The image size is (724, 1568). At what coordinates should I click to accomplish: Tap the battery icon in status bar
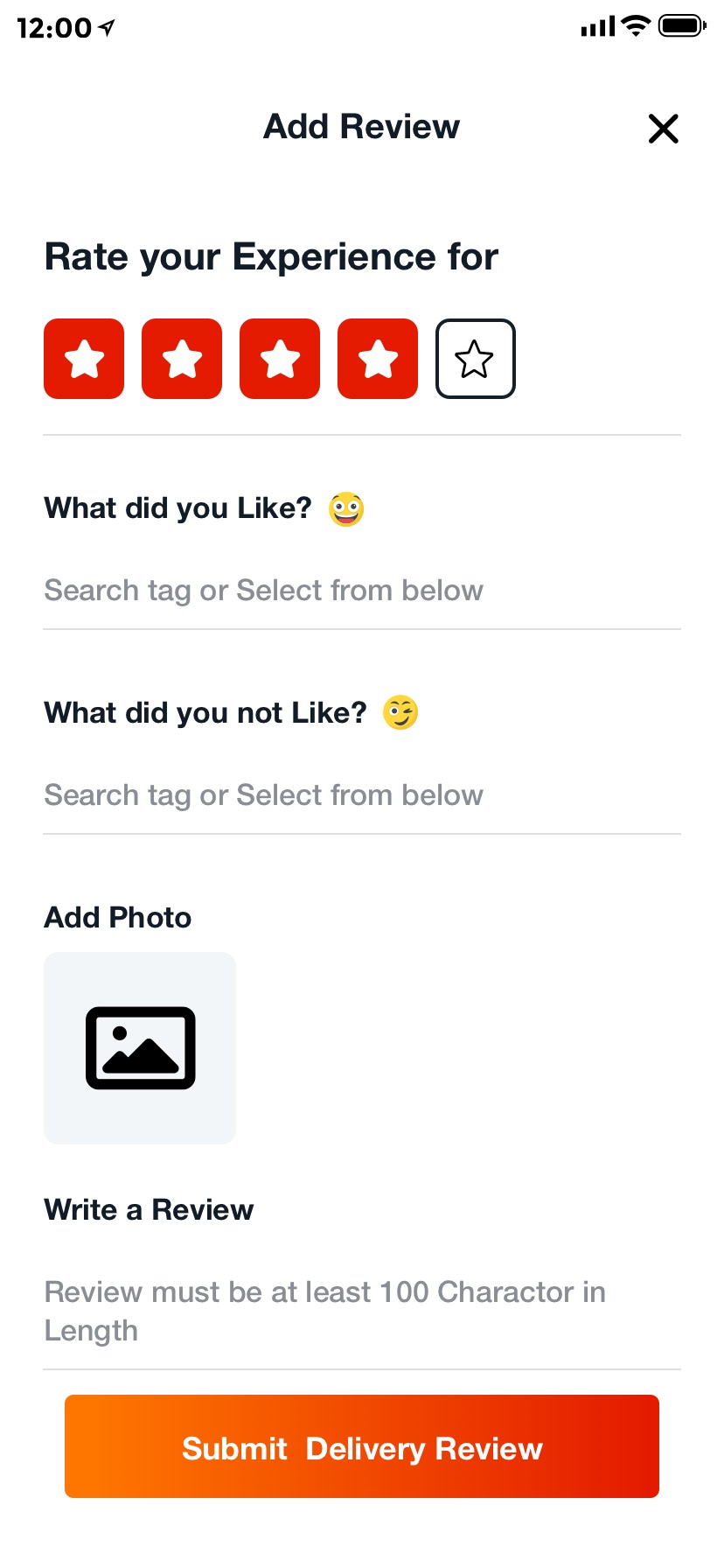pyautogui.click(x=681, y=26)
